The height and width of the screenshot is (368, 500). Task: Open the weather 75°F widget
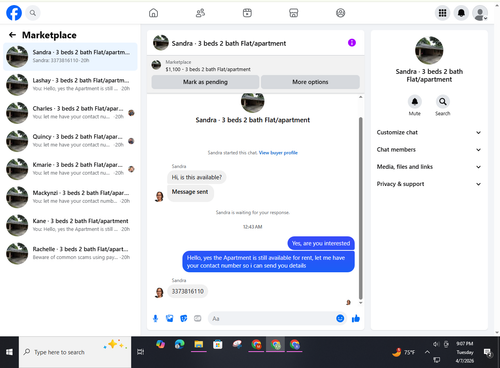(x=403, y=352)
